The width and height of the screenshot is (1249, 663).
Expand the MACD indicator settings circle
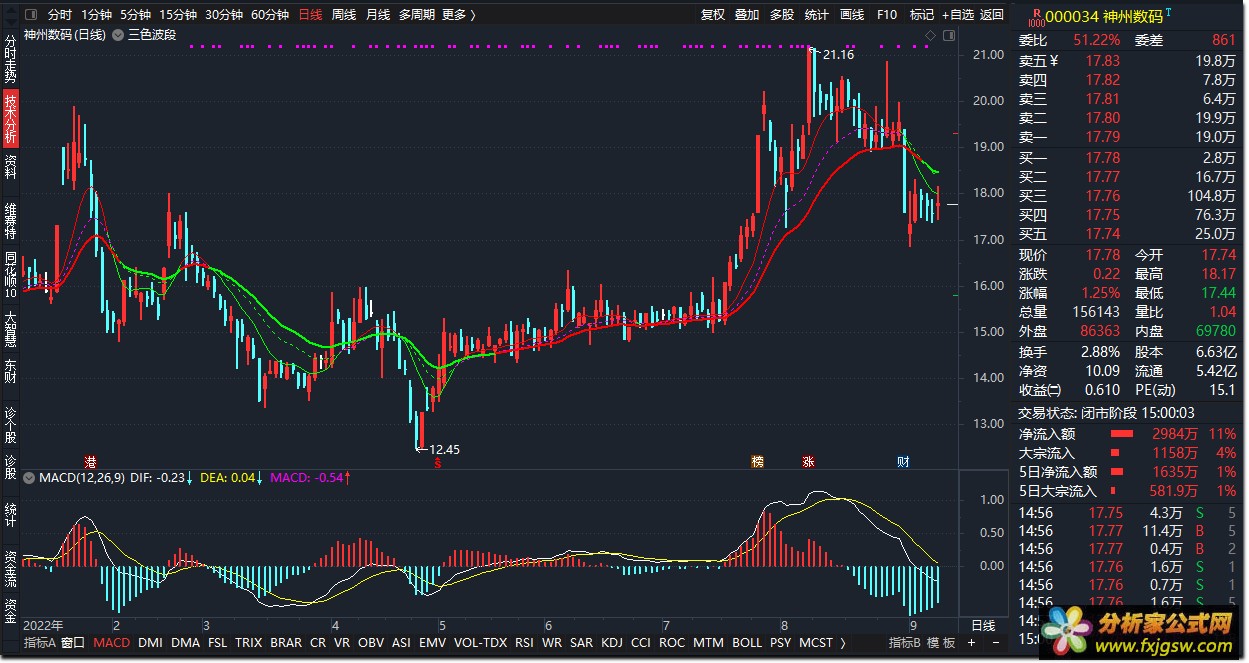coord(29,478)
